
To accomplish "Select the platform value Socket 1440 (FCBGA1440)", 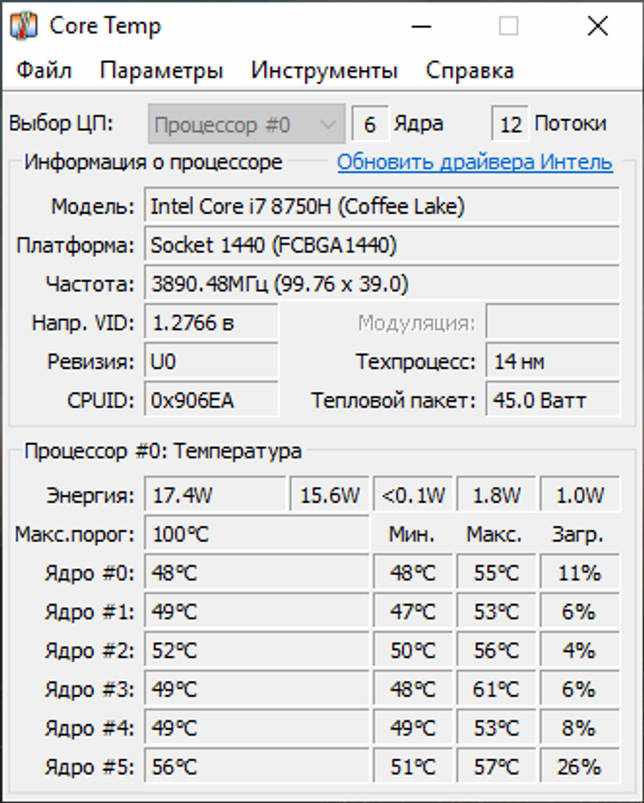I will click(382, 245).
